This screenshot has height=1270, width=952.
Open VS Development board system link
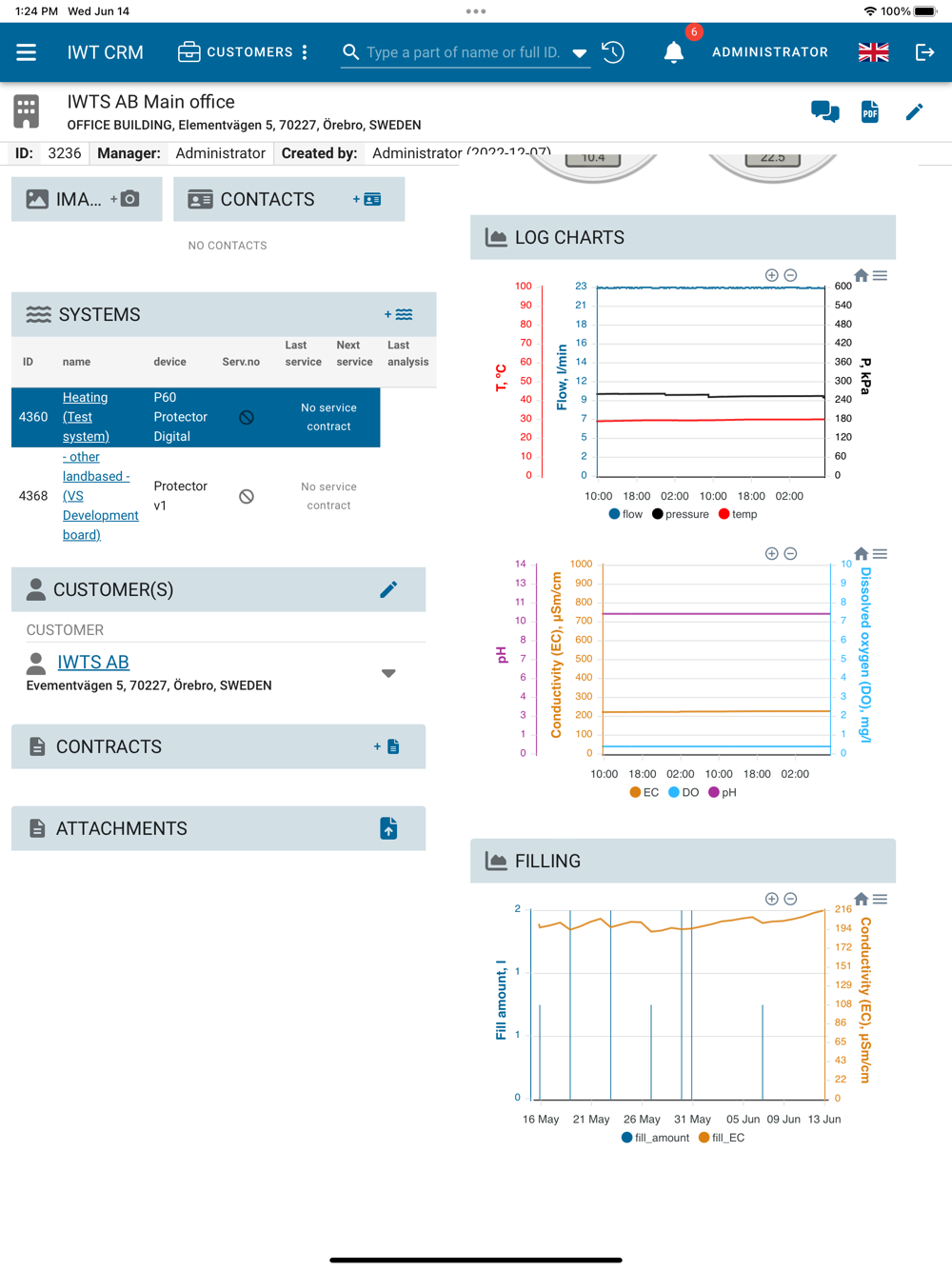click(x=100, y=496)
